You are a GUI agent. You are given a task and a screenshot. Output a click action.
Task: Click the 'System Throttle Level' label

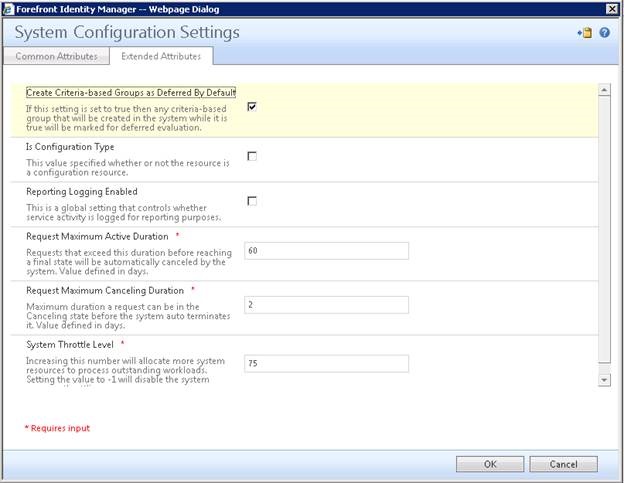tap(70, 345)
